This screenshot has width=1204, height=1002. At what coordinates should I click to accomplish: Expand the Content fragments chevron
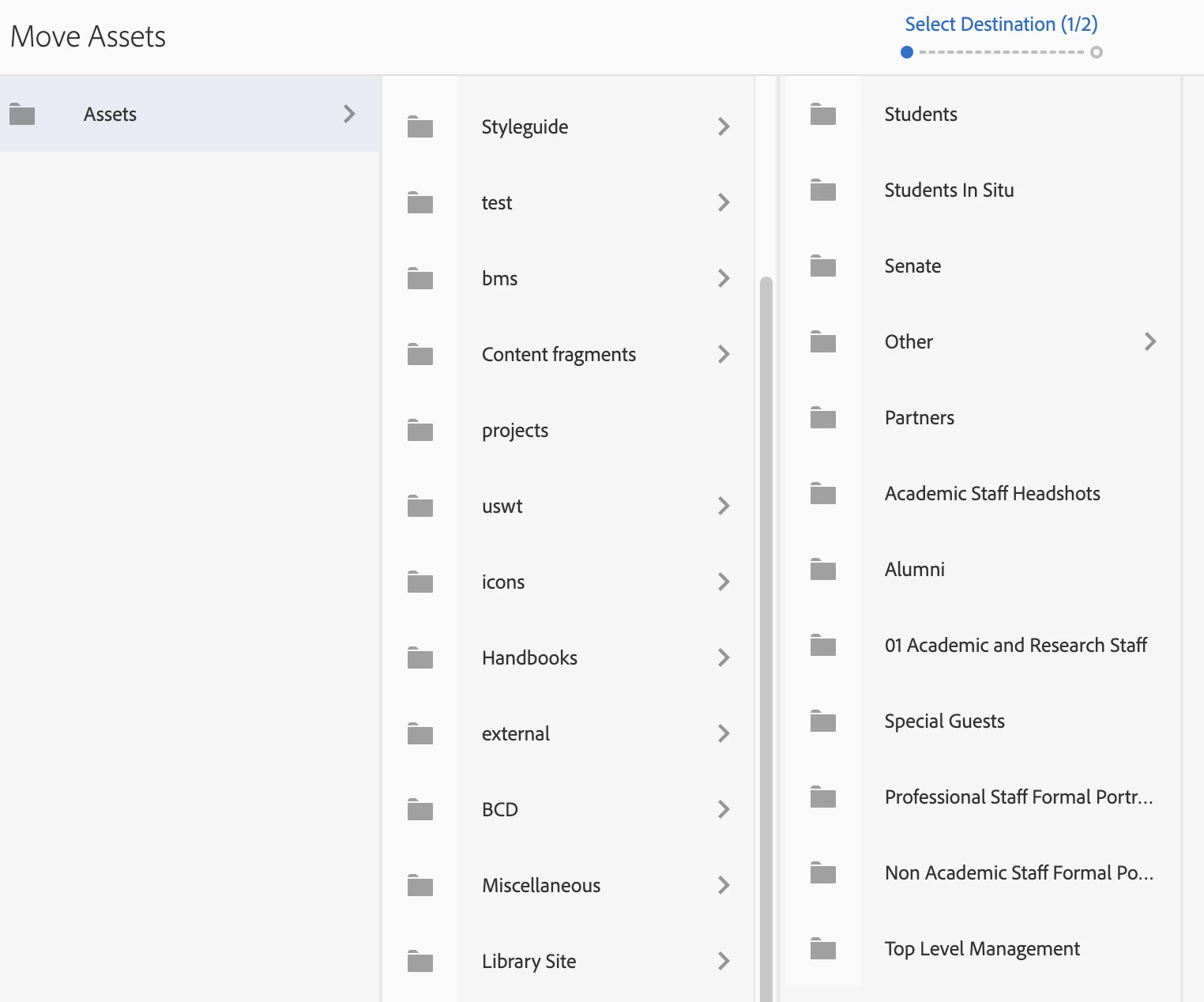point(724,354)
